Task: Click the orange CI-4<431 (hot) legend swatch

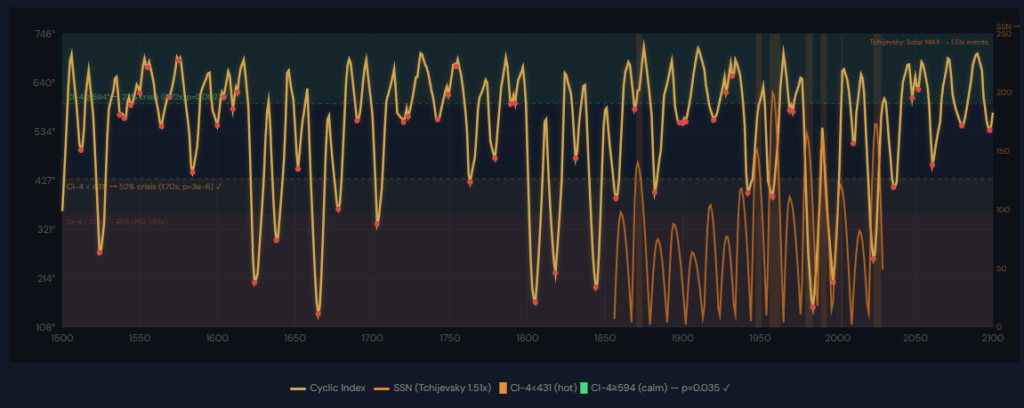Action: 502,387
